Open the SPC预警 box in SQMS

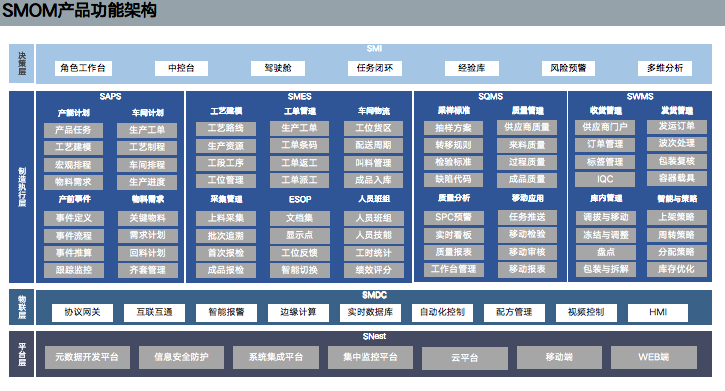click(454, 217)
